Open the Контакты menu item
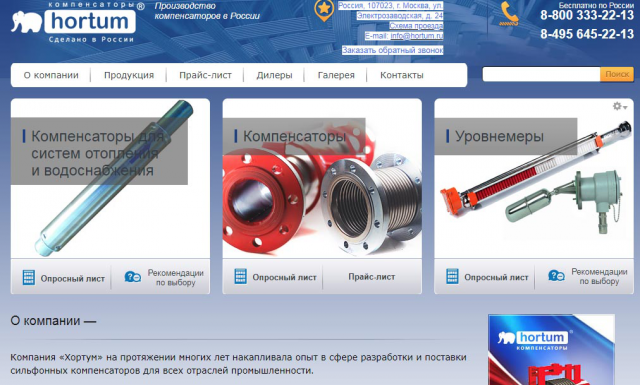Viewport: 640px width, 385px height. 402,75
